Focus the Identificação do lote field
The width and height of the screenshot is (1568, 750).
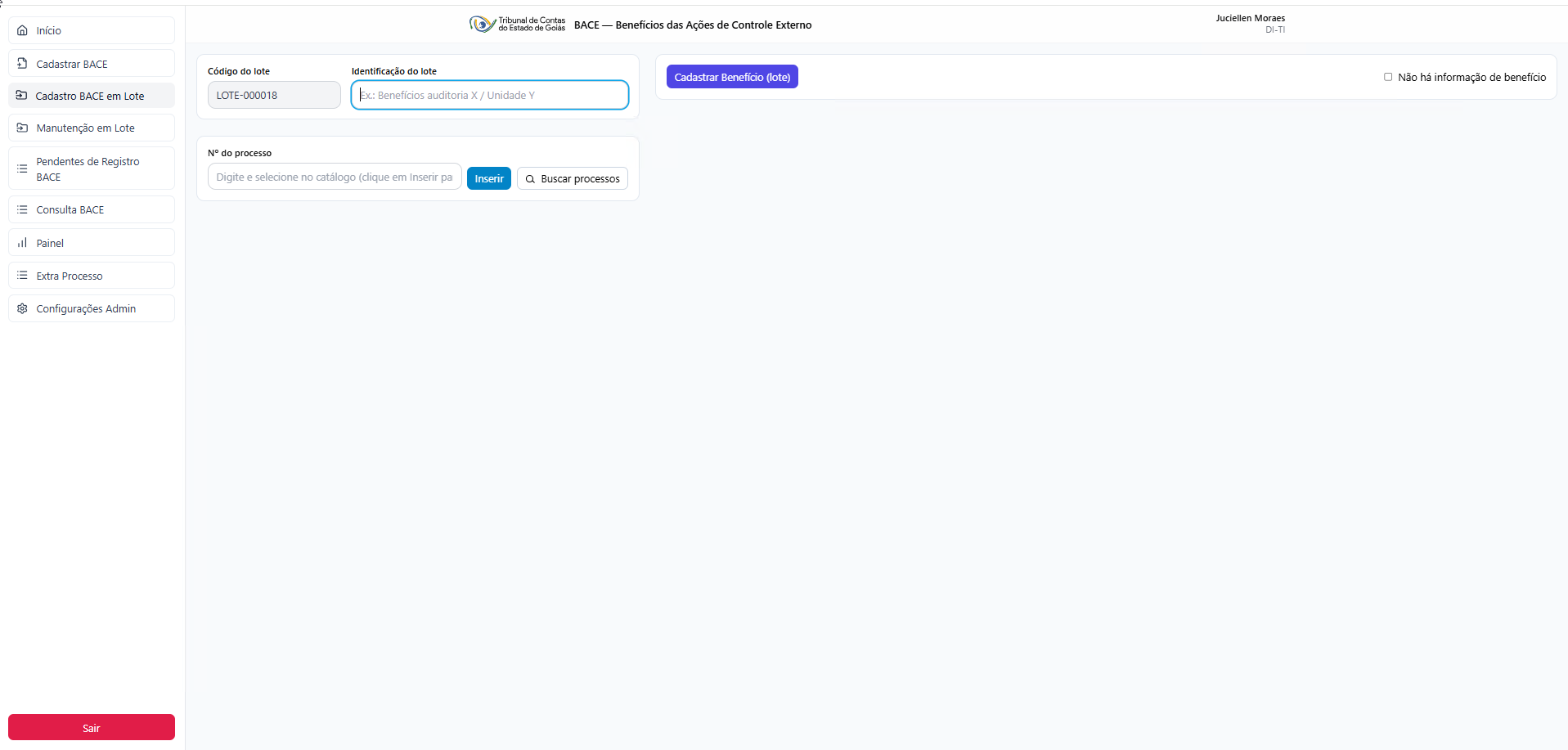491,96
